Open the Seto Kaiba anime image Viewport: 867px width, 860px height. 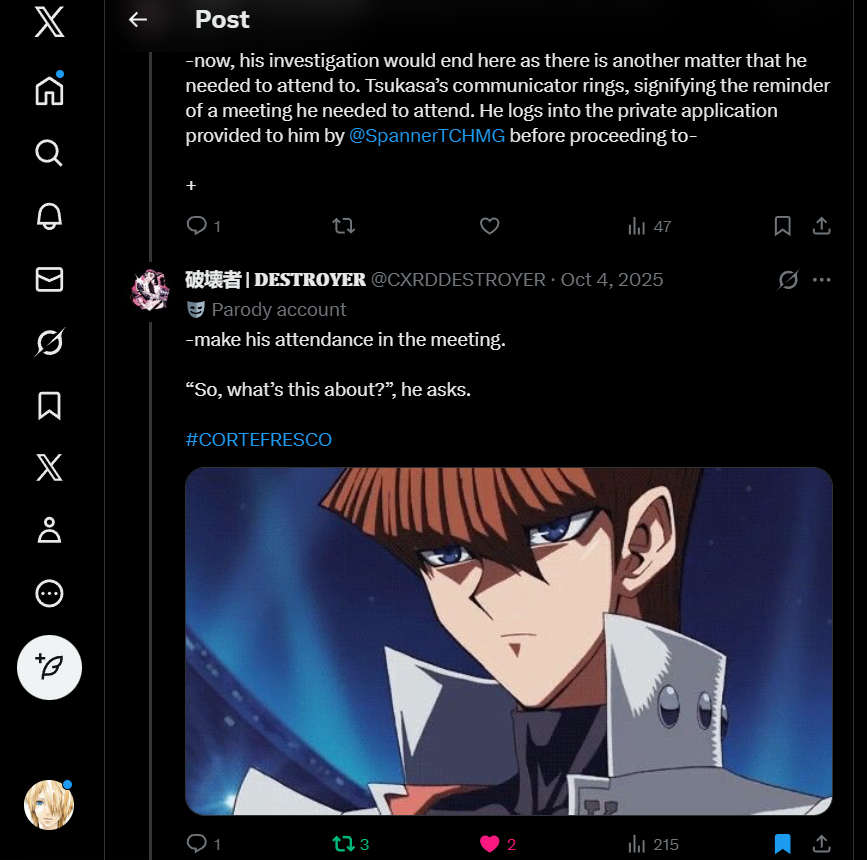(508, 641)
